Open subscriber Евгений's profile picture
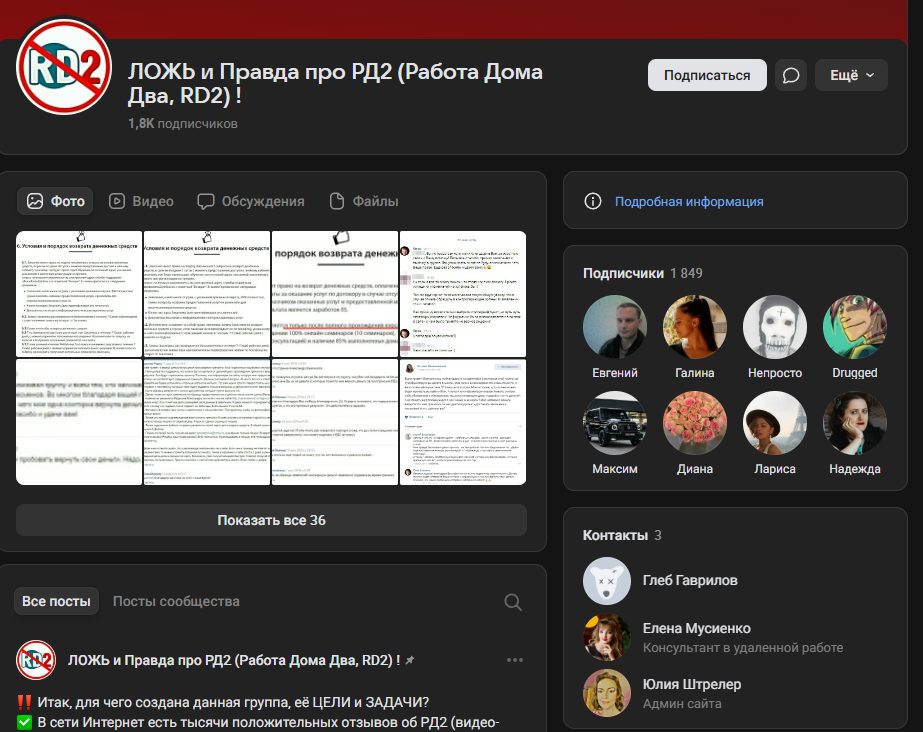Screen dimensions: 923x732 (615, 327)
